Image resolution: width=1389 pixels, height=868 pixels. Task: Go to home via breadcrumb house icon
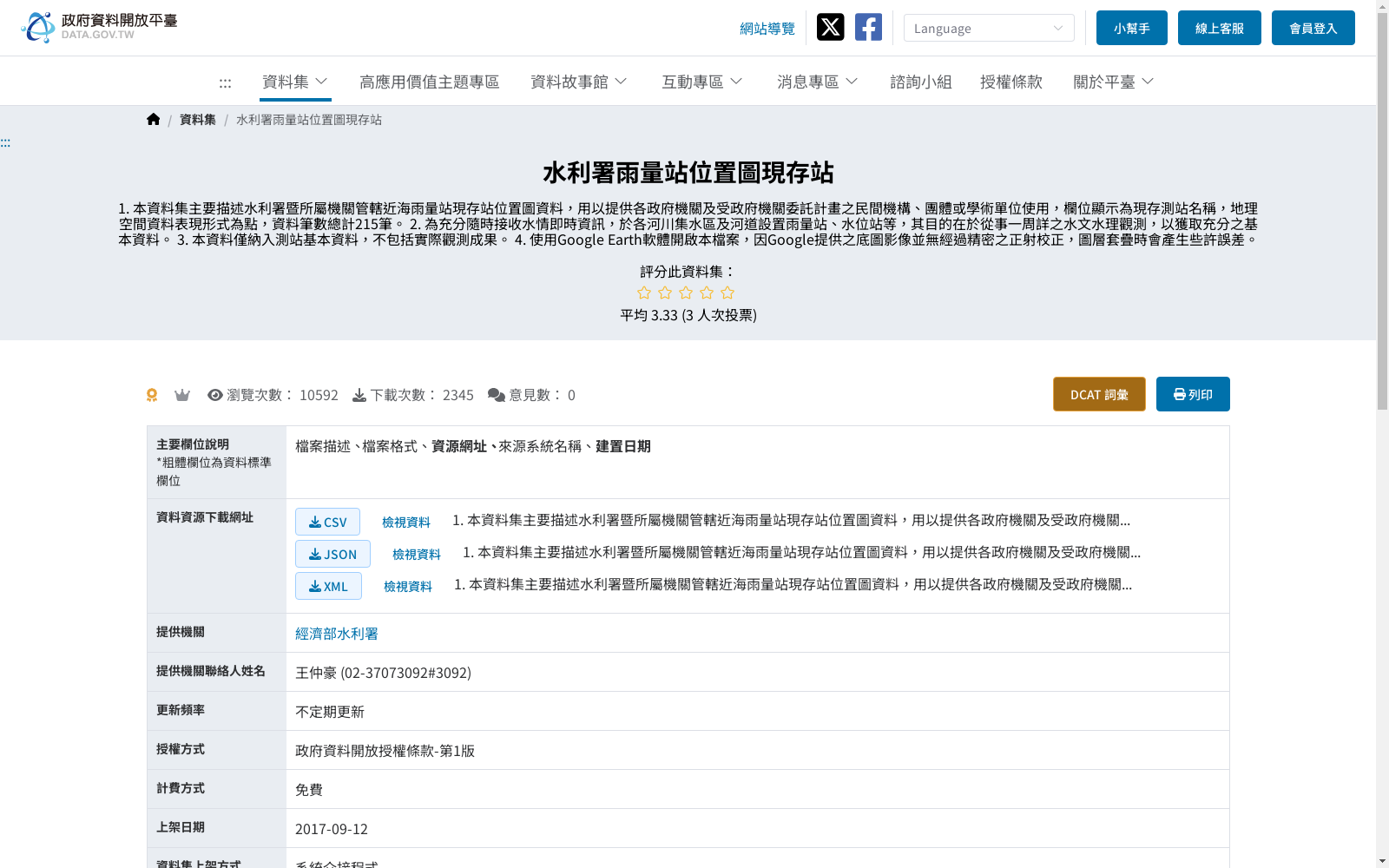pyautogui.click(x=153, y=119)
